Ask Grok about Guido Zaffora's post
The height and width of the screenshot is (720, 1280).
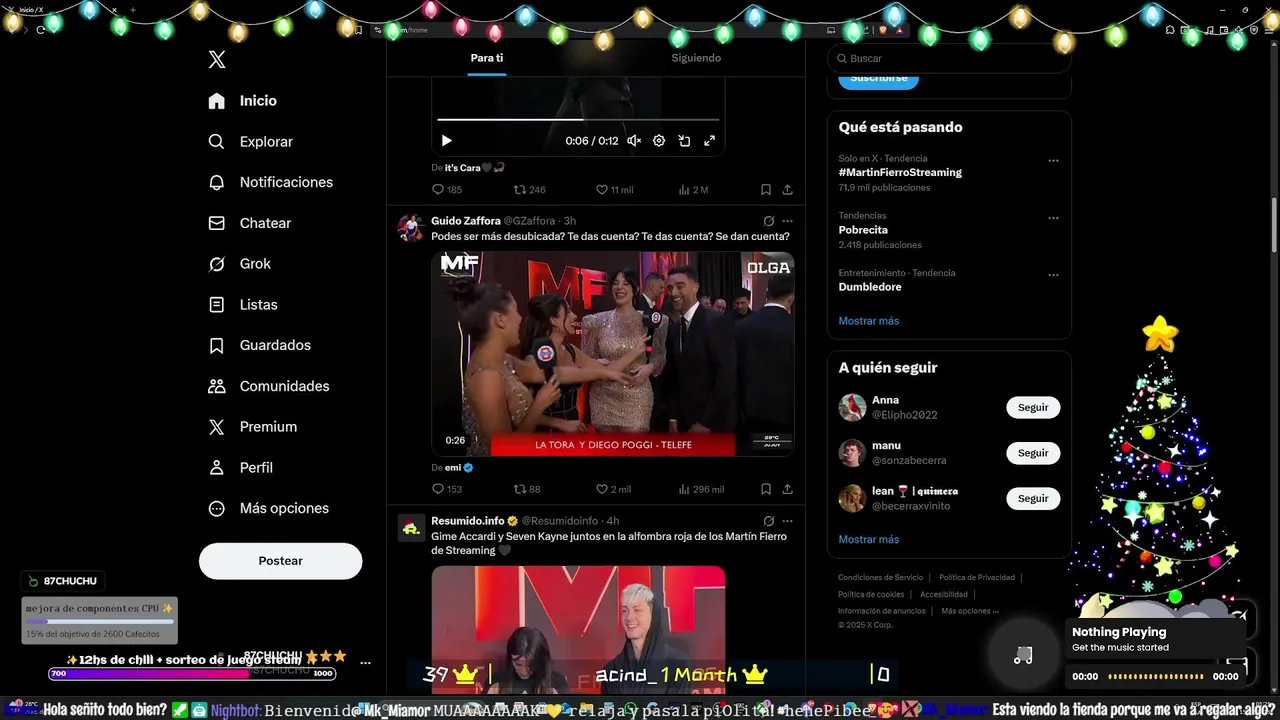[768, 221]
